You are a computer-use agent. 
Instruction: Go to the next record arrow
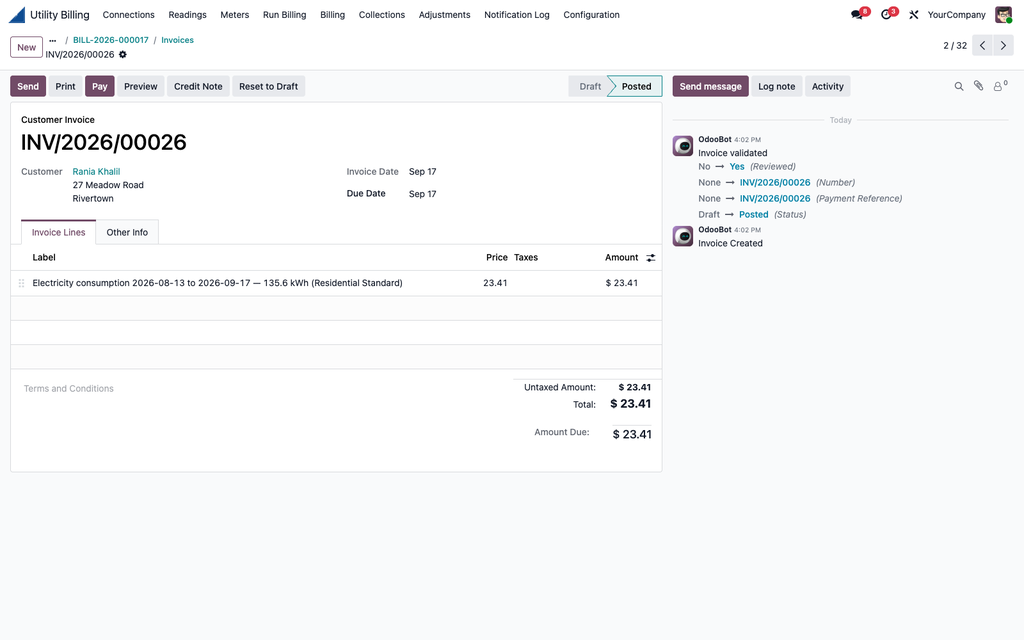(1003, 46)
